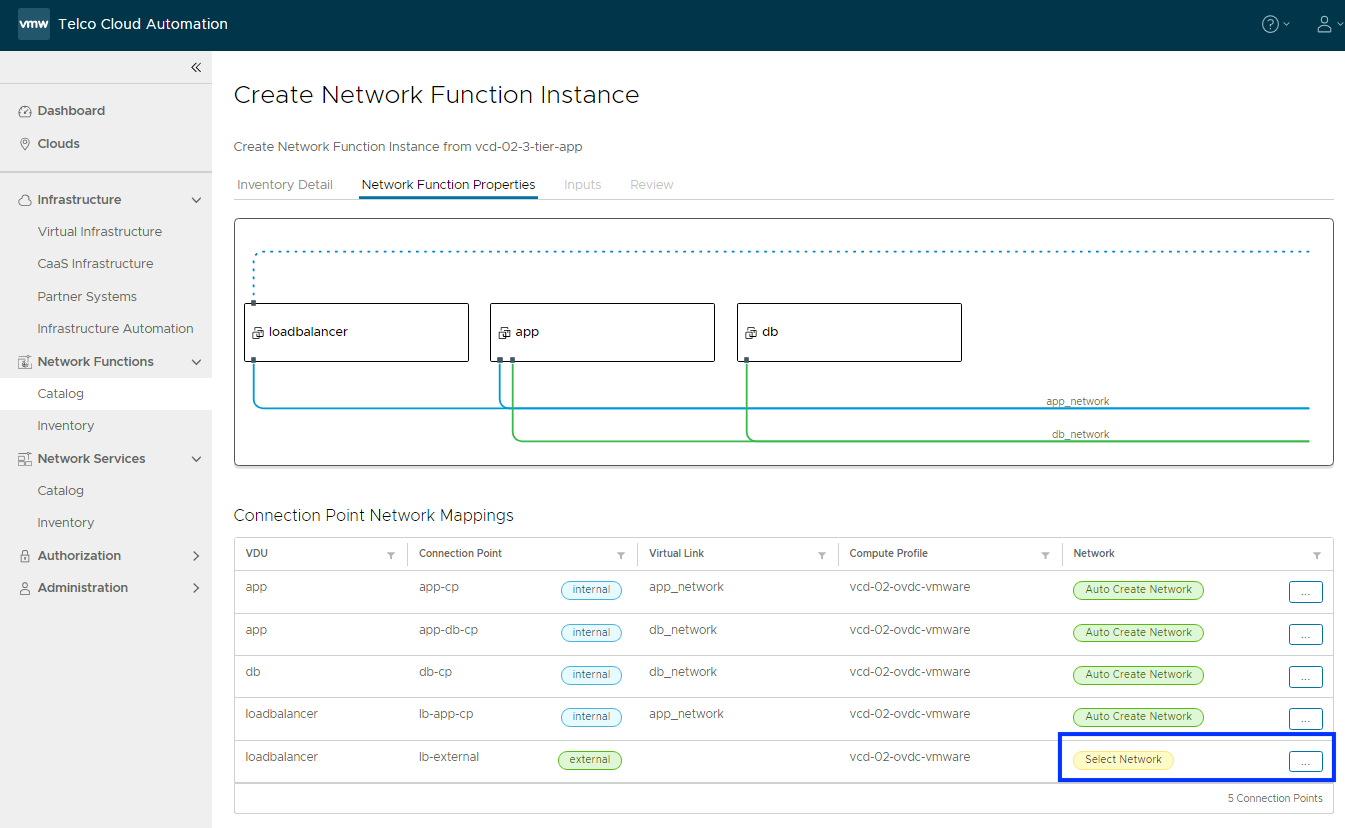Filter the VDU column
The height and width of the screenshot is (828, 1345).
click(x=391, y=555)
